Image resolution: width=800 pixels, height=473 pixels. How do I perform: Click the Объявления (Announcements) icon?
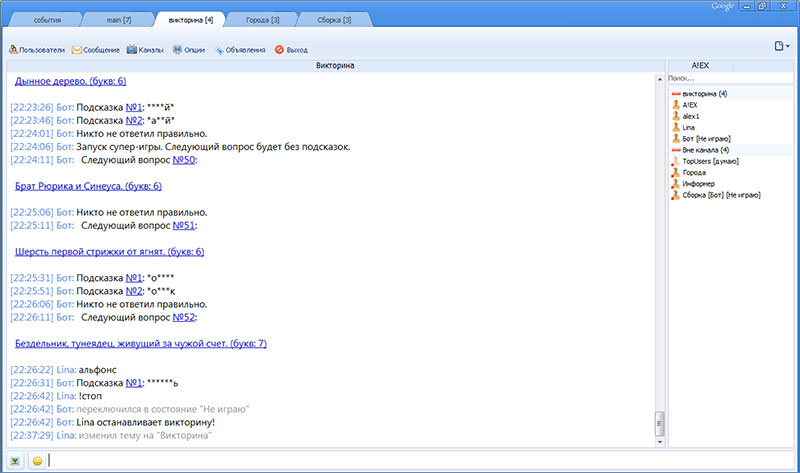(219, 49)
